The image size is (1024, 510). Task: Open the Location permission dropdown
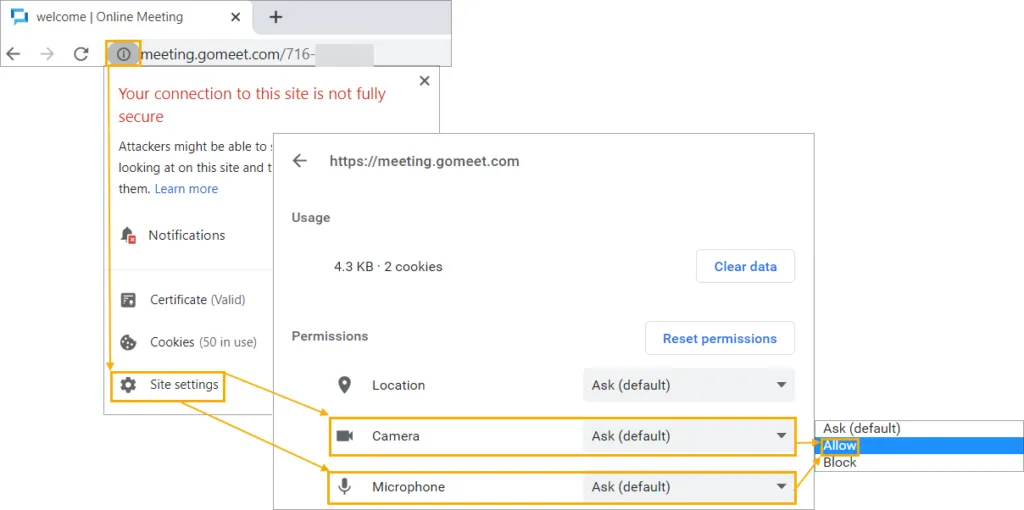[x=688, y=385]
